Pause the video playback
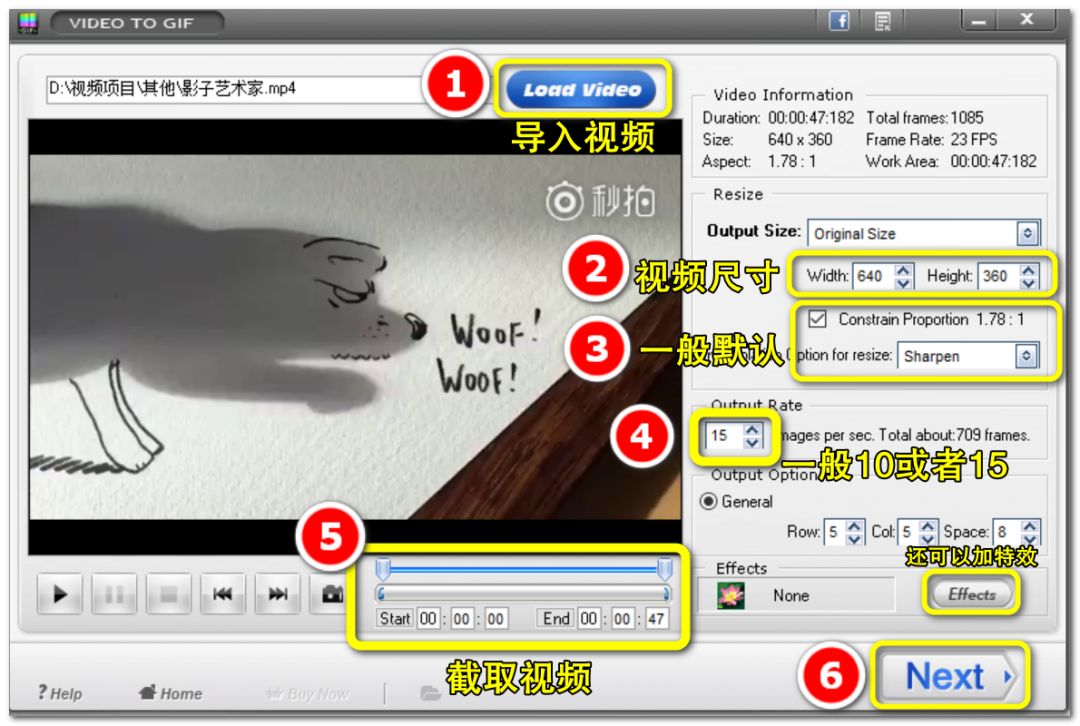The height and width of the screenshot is (726, 1080). coord(114,593)
